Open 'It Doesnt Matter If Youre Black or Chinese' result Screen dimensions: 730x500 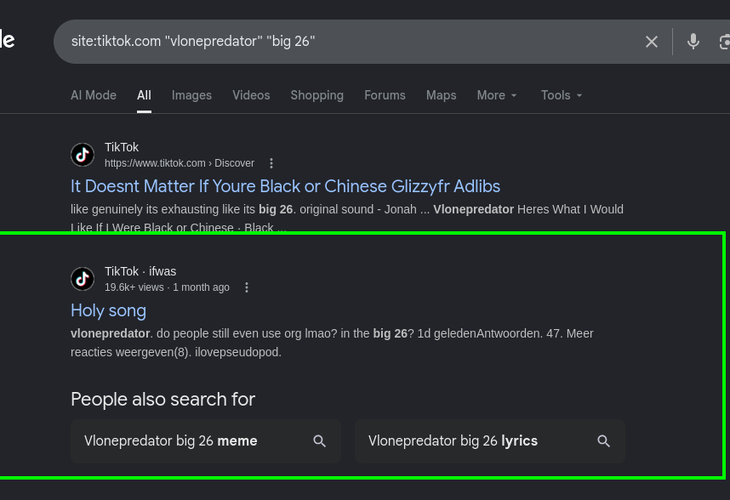[x=285, y=186]
